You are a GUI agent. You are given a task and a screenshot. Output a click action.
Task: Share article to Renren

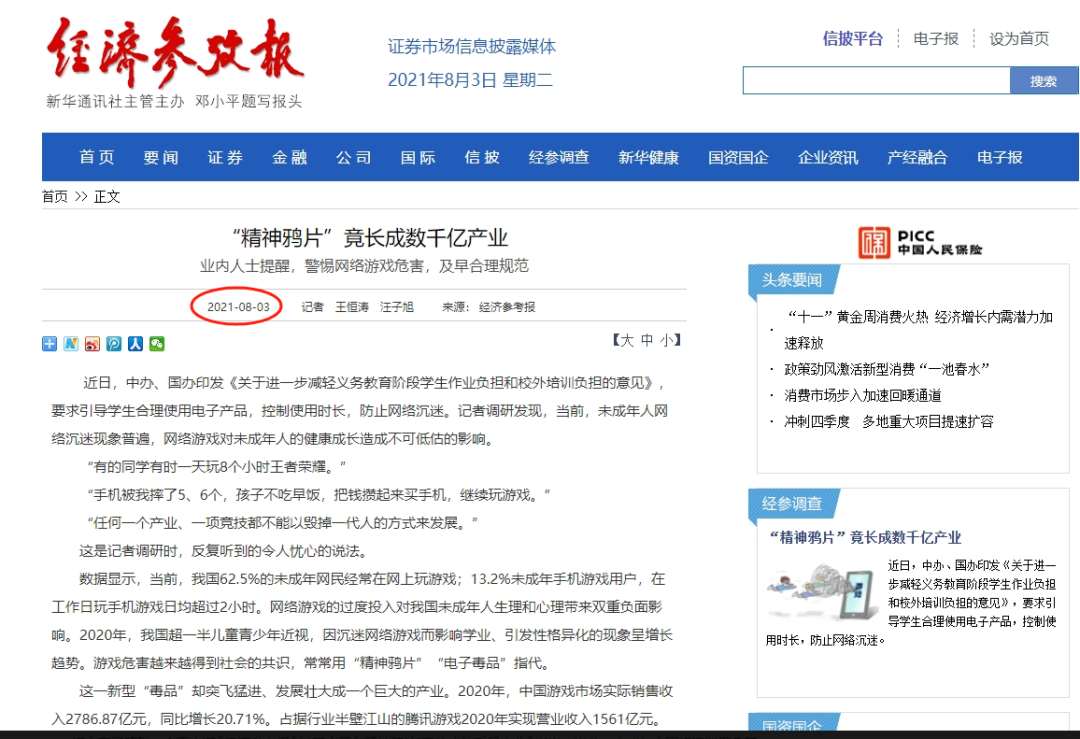135,344
